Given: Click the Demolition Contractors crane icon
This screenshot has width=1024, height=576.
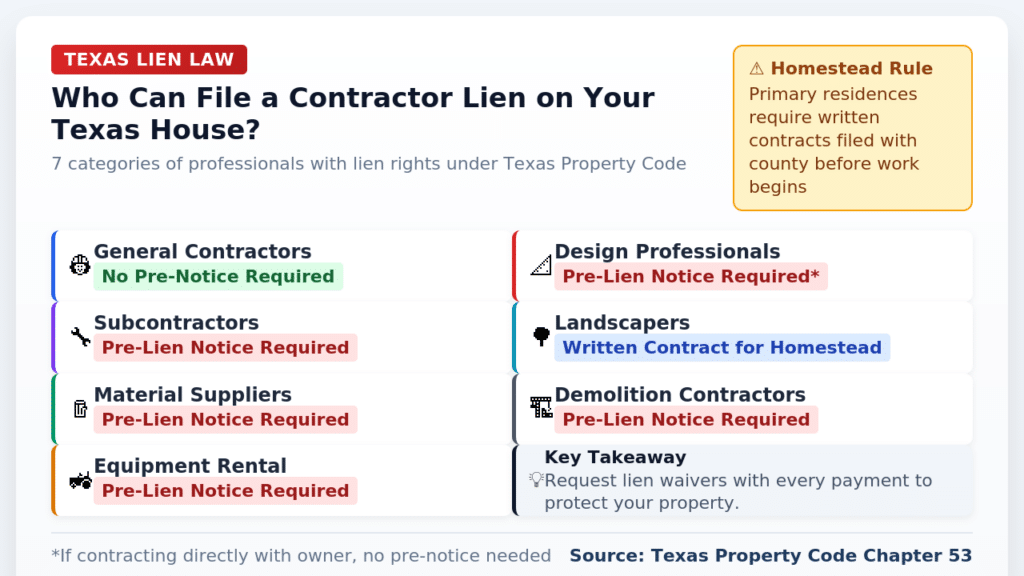Looking at the screenshot, I should click(x=541, y=408).
